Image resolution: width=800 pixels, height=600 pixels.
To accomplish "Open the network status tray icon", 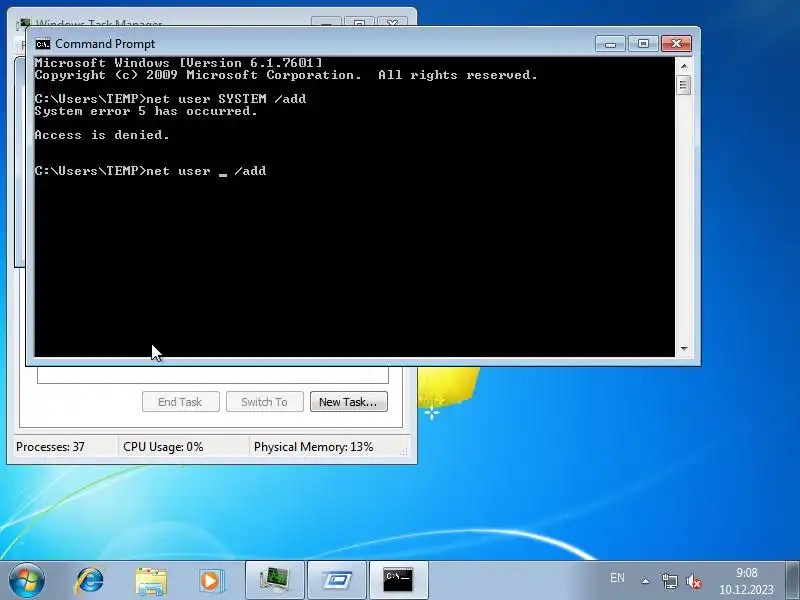I will pyautogui.click(x=669, y=581).
